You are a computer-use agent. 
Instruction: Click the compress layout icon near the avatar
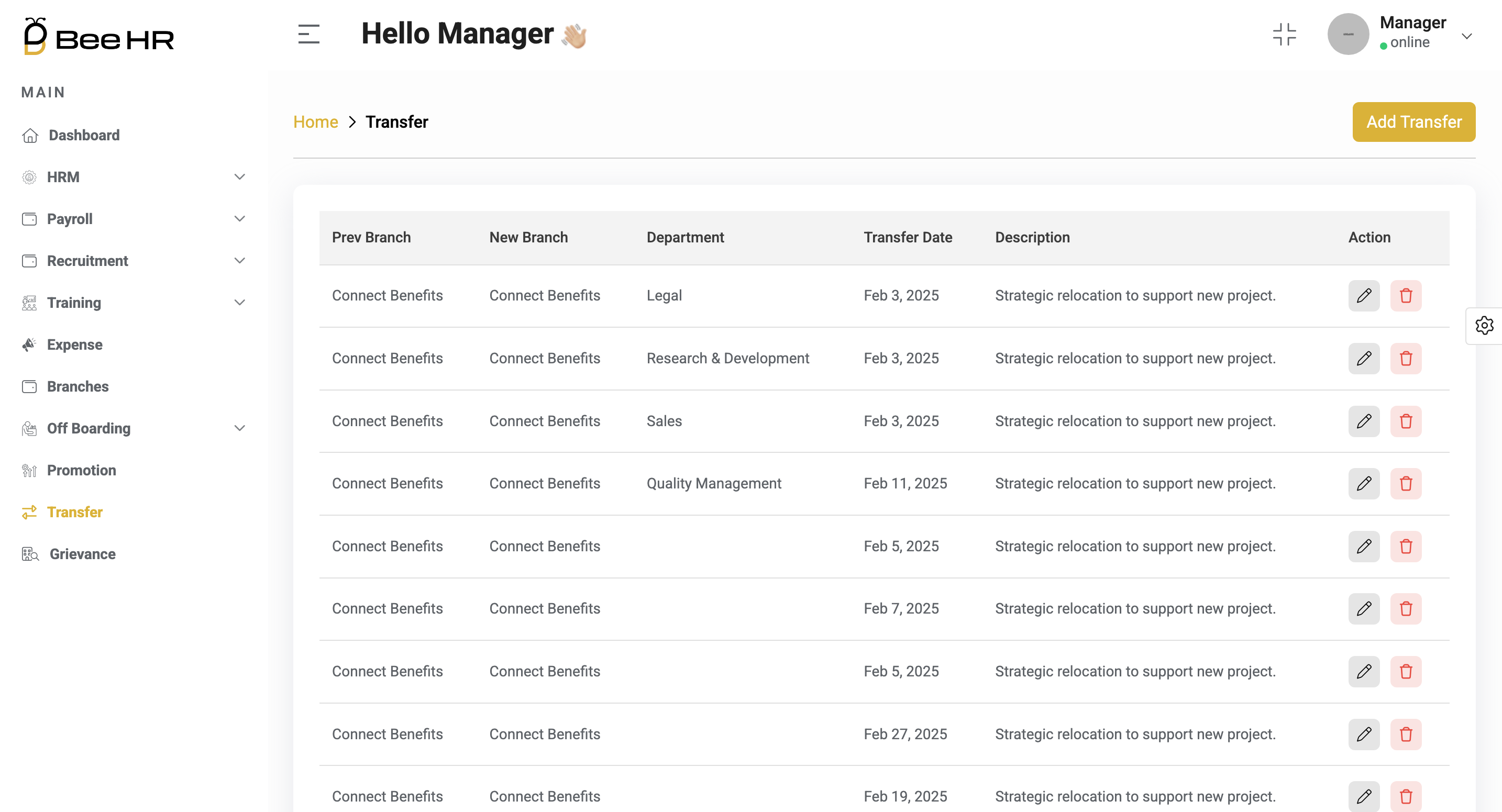[x=1285, y=34]
